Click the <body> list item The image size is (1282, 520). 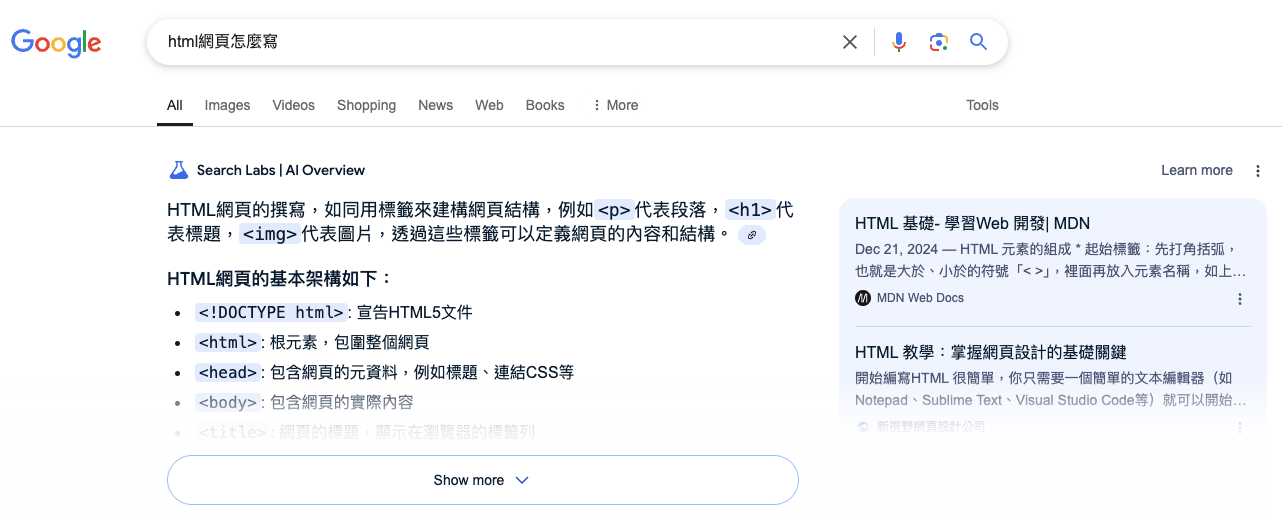coord(305,402)
